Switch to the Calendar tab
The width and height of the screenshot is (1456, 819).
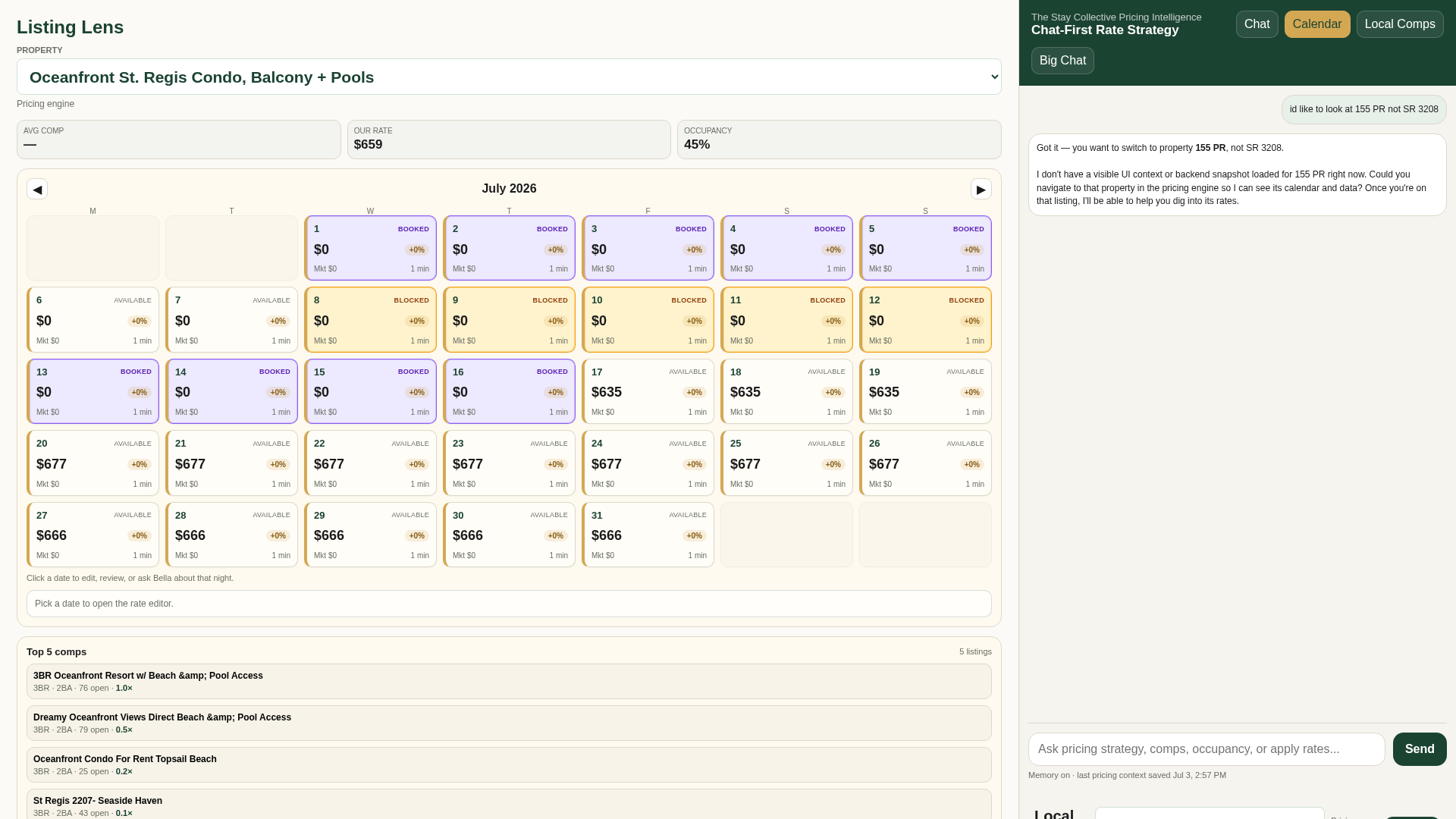pyautogui.click(x=1317, y=24)
